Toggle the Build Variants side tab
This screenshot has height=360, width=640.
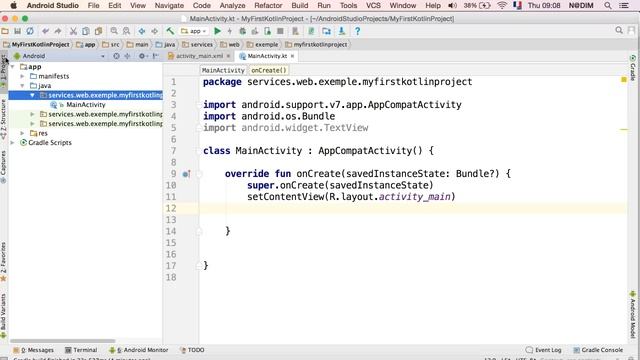4,315
